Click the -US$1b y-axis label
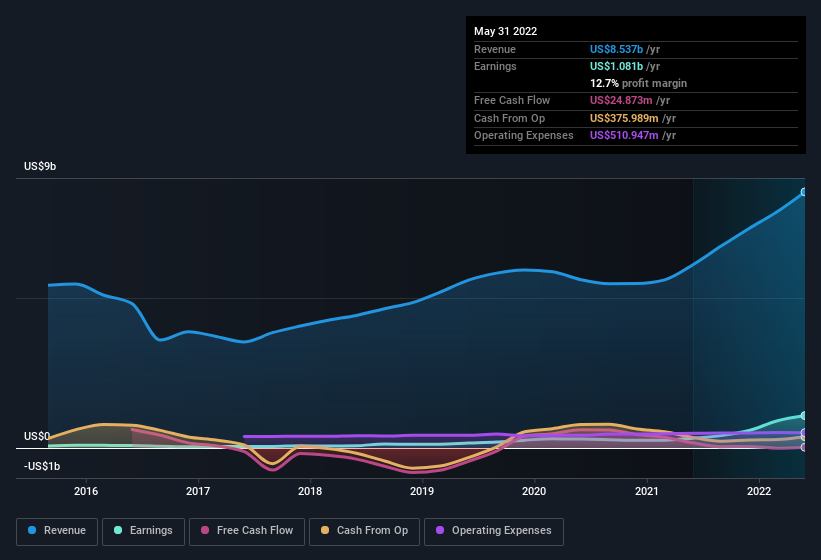The height and width of the screenshot is (560, 821). pos(42,466)
